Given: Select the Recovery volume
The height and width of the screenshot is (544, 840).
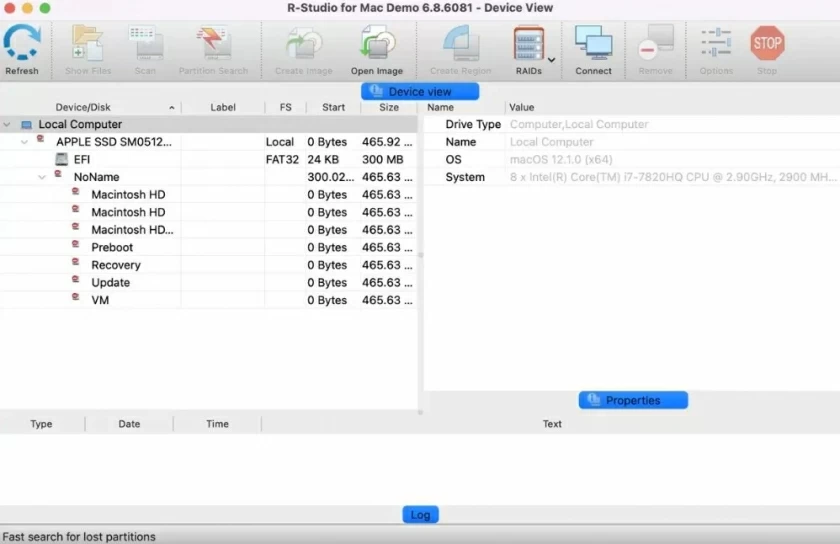Looking at the screenshot, I should coord(208,265).
